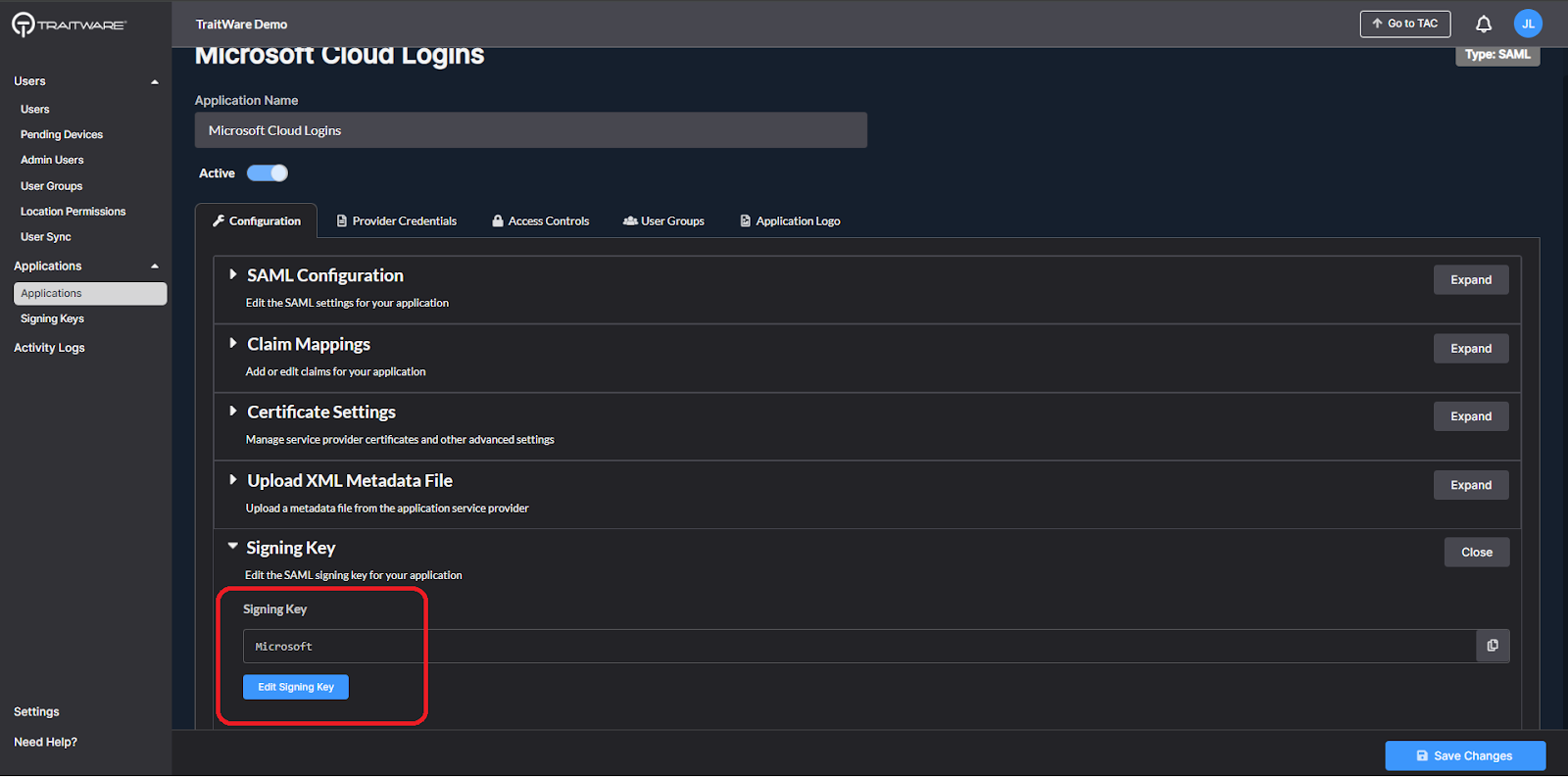1568x777 pixels.
Task: Collapse the Applications sidebar section
Action: [x=155, y=267]
